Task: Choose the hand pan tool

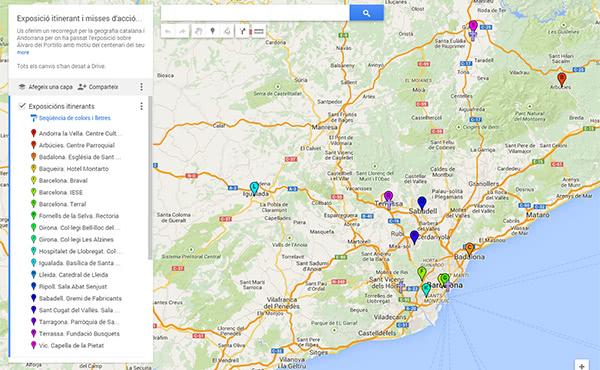Action: pos(198,31)
